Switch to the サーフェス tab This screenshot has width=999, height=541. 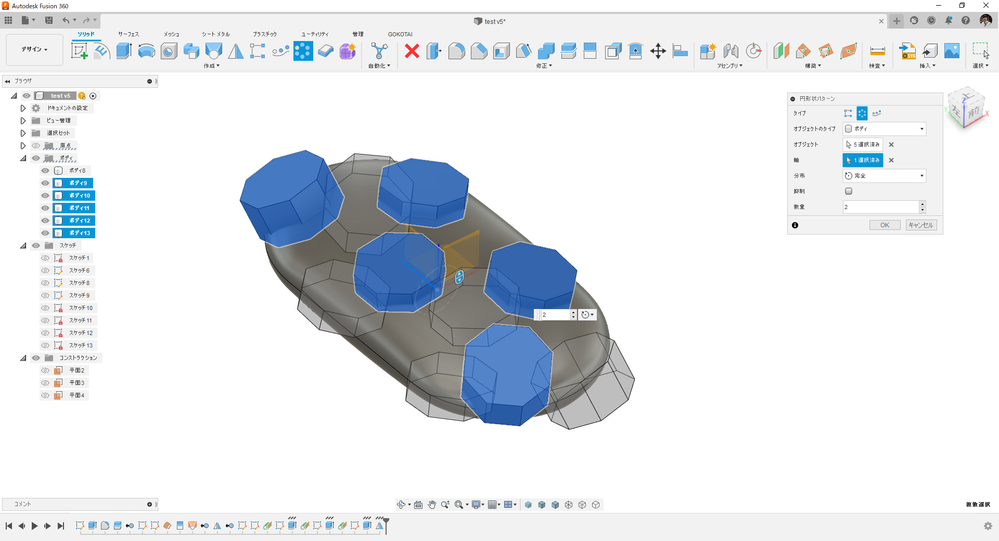click(x=128, y=34)
